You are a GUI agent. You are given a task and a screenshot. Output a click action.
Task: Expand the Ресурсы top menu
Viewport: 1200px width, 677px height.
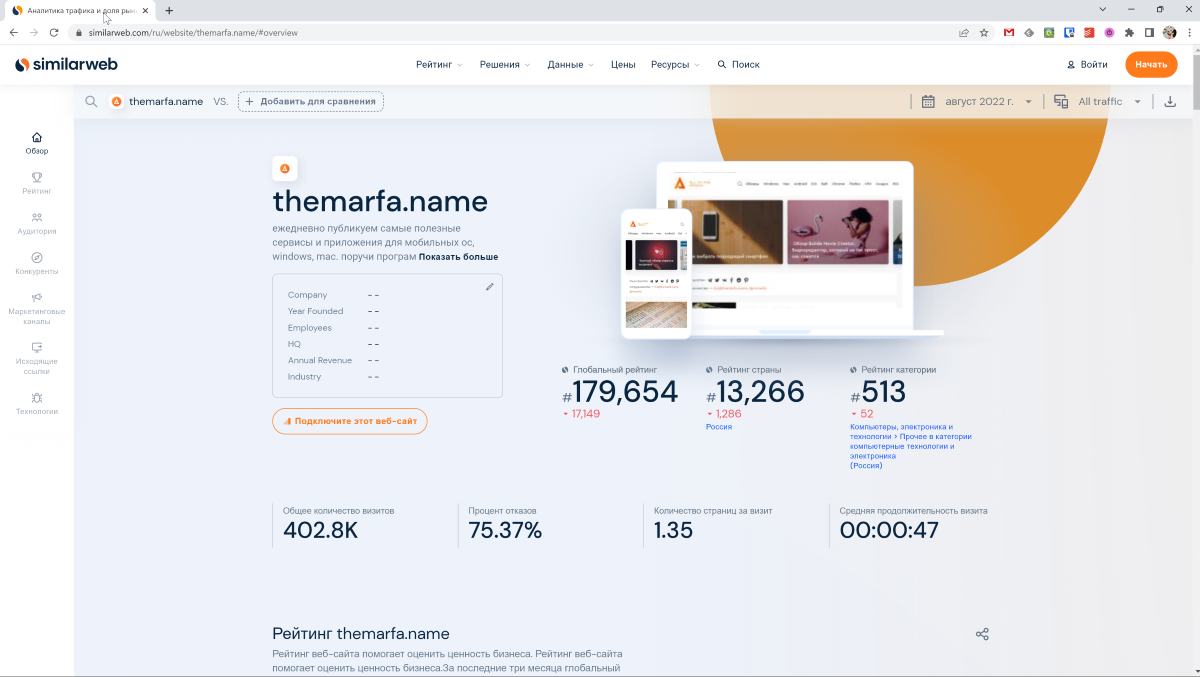coord(675,64)
